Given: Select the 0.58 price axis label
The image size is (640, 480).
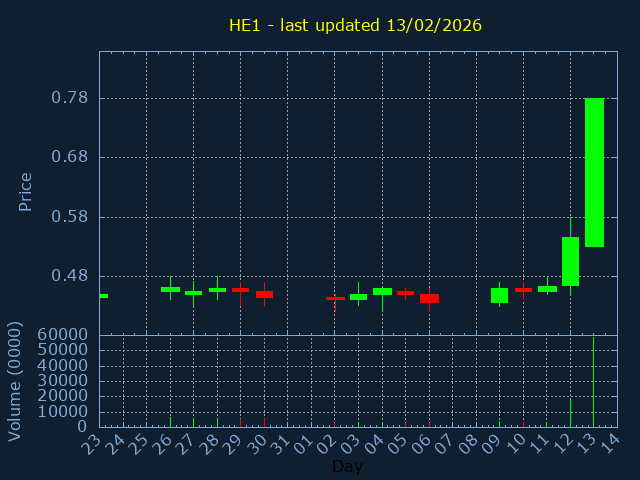Looking at the screenshot, I should [69, 217].
